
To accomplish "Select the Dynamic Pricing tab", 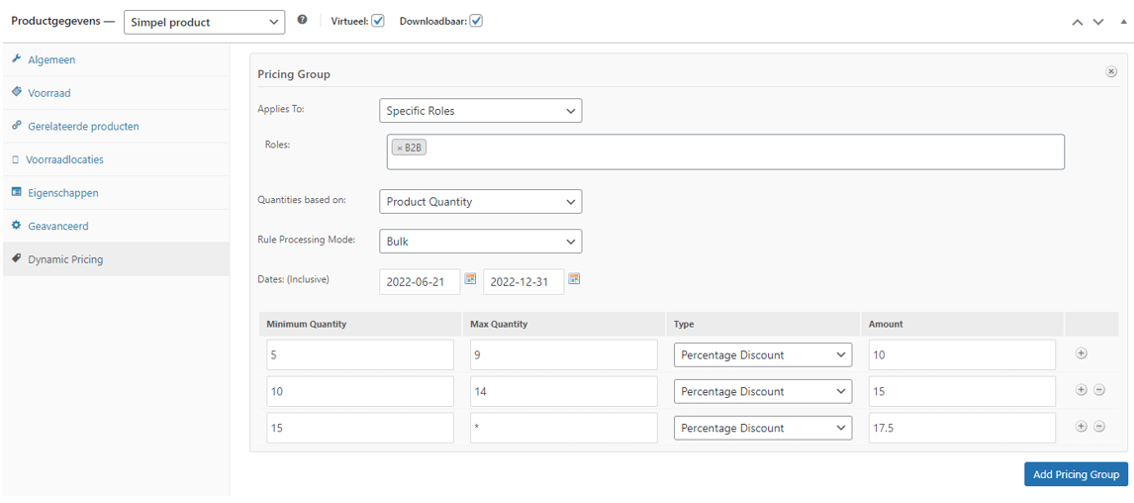I will tap(115, 259).
